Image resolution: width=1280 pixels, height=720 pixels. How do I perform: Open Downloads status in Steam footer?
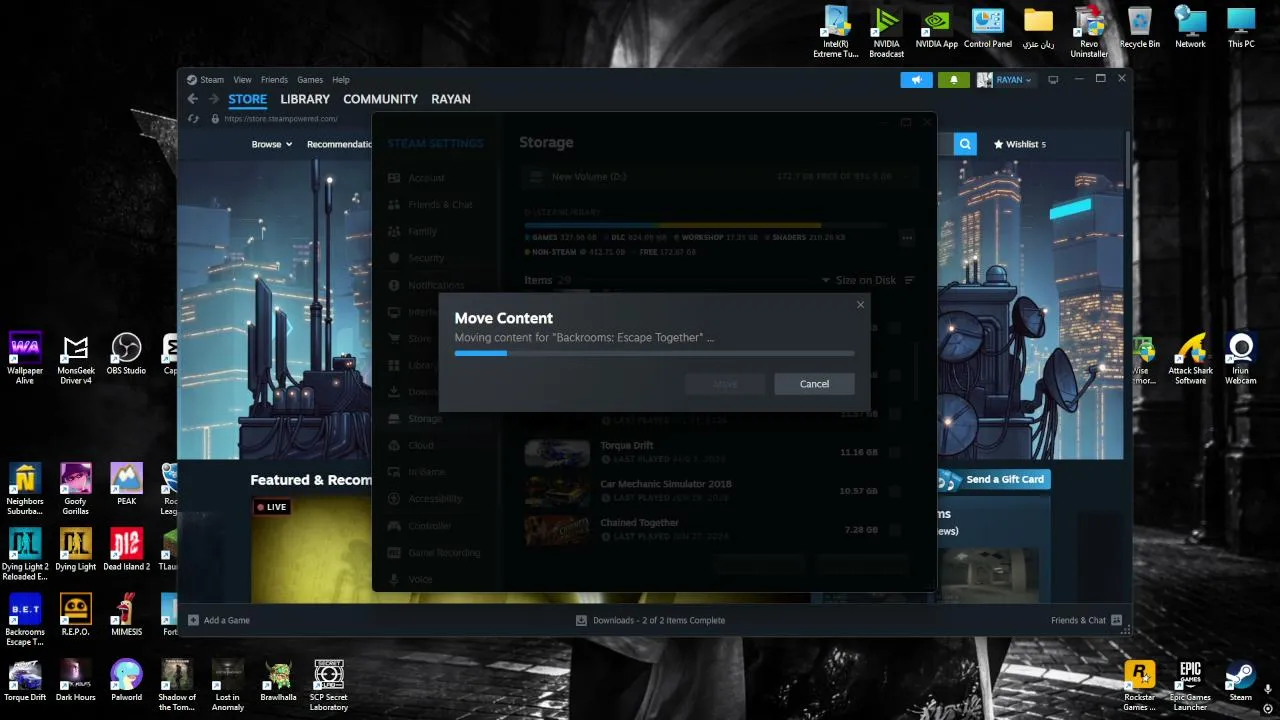(650, 620)
